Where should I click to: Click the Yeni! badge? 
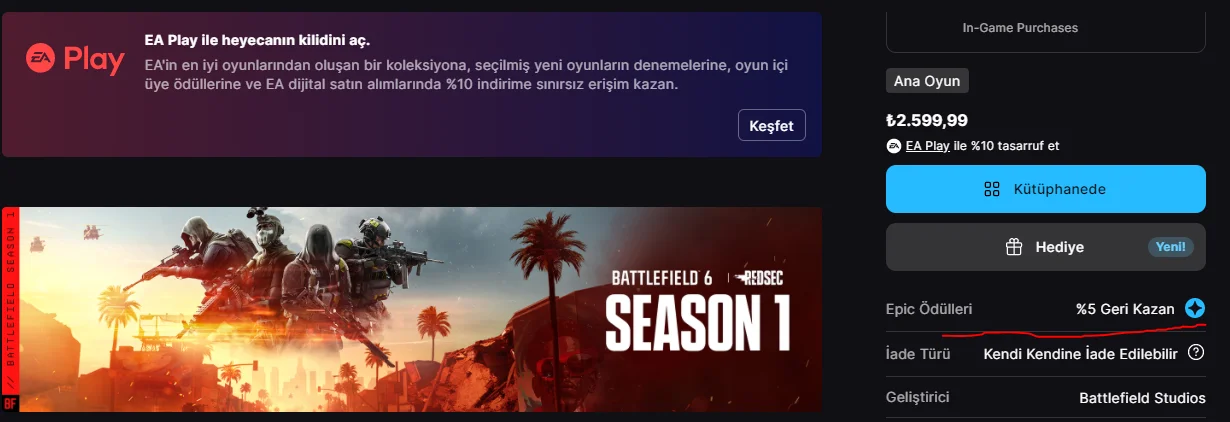[x=1170, y=247]
